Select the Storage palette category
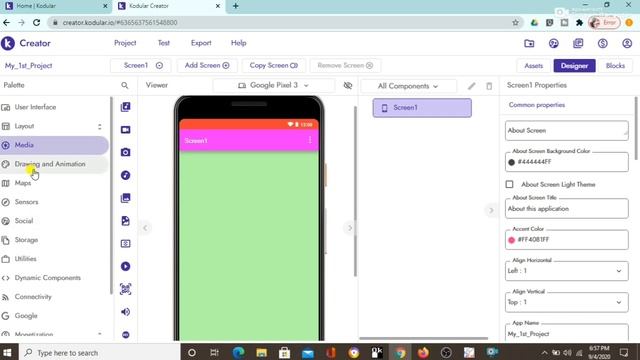Viewport: 640px width, 360px height. tap(54, 240)
